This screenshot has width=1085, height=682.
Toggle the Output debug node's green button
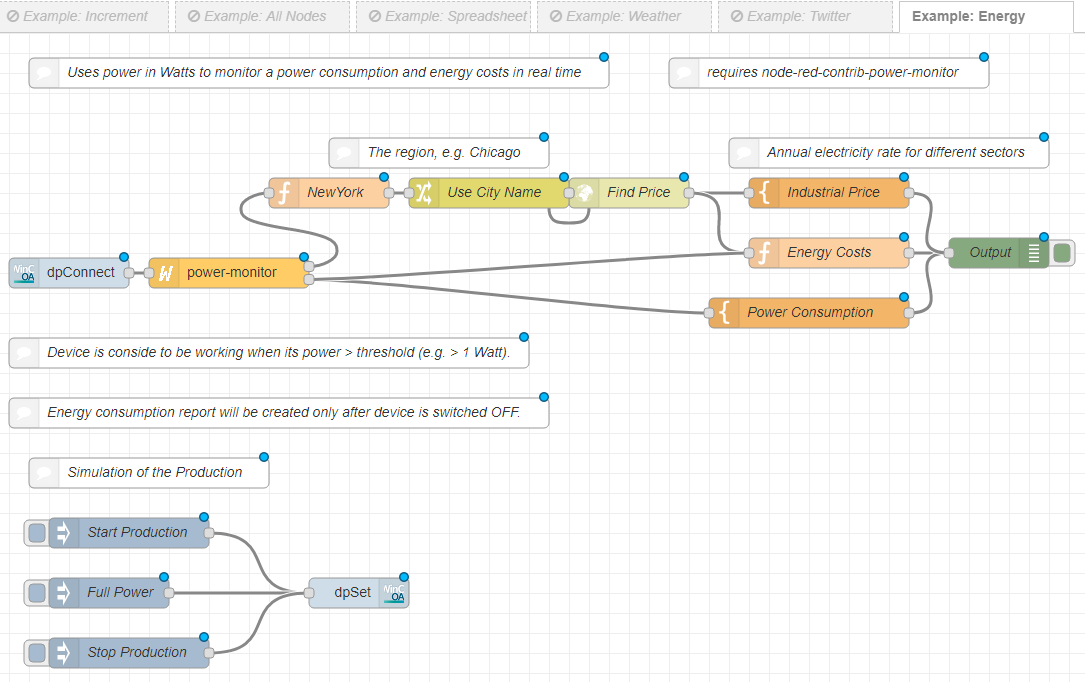pos(1062,252)
